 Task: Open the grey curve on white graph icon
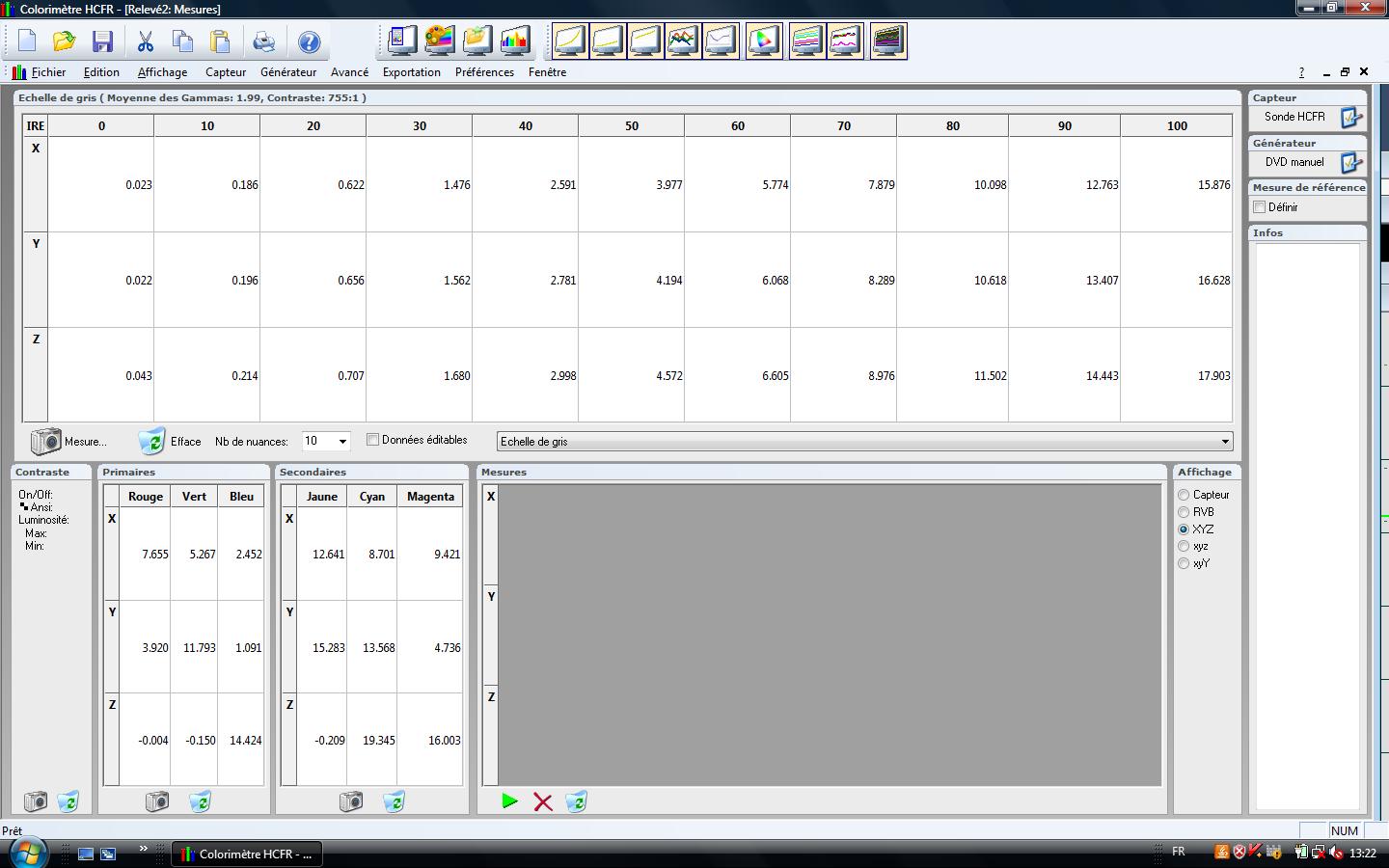pyautogui.click(x=721, y=41)
